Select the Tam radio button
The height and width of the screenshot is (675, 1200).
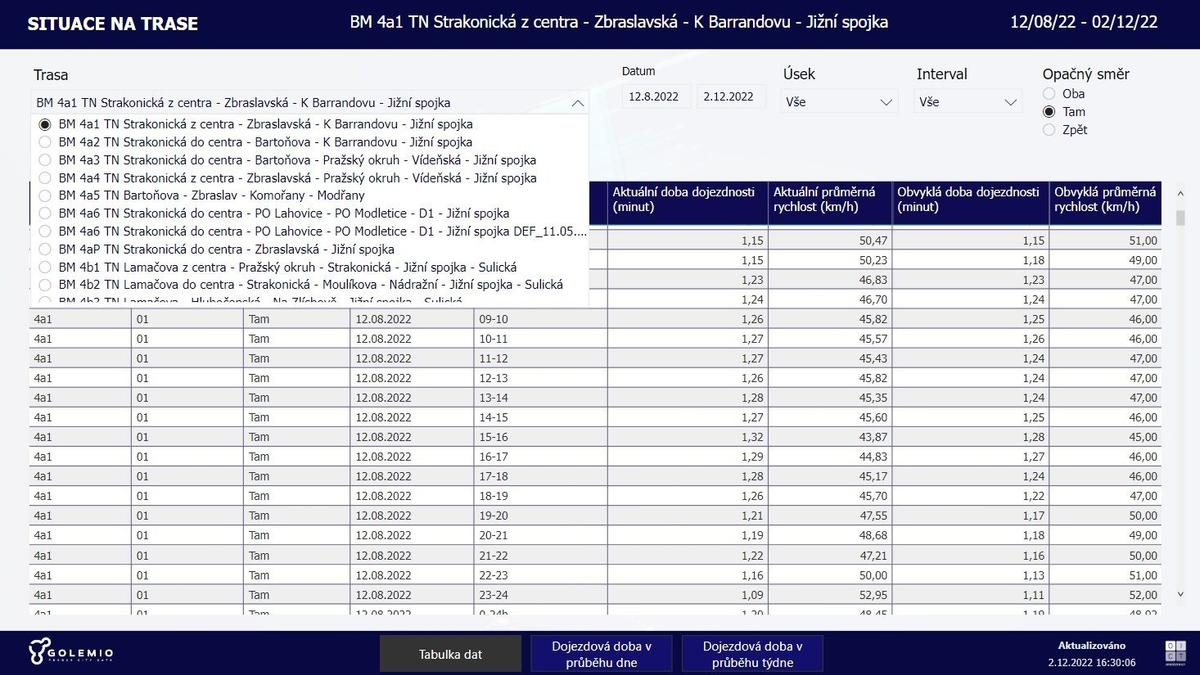click(x=1049, y=112)
